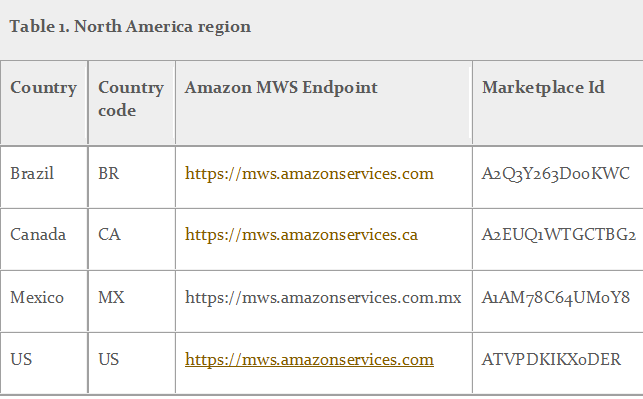
Task: Click the Country code column header
Action: pos(131,99)
